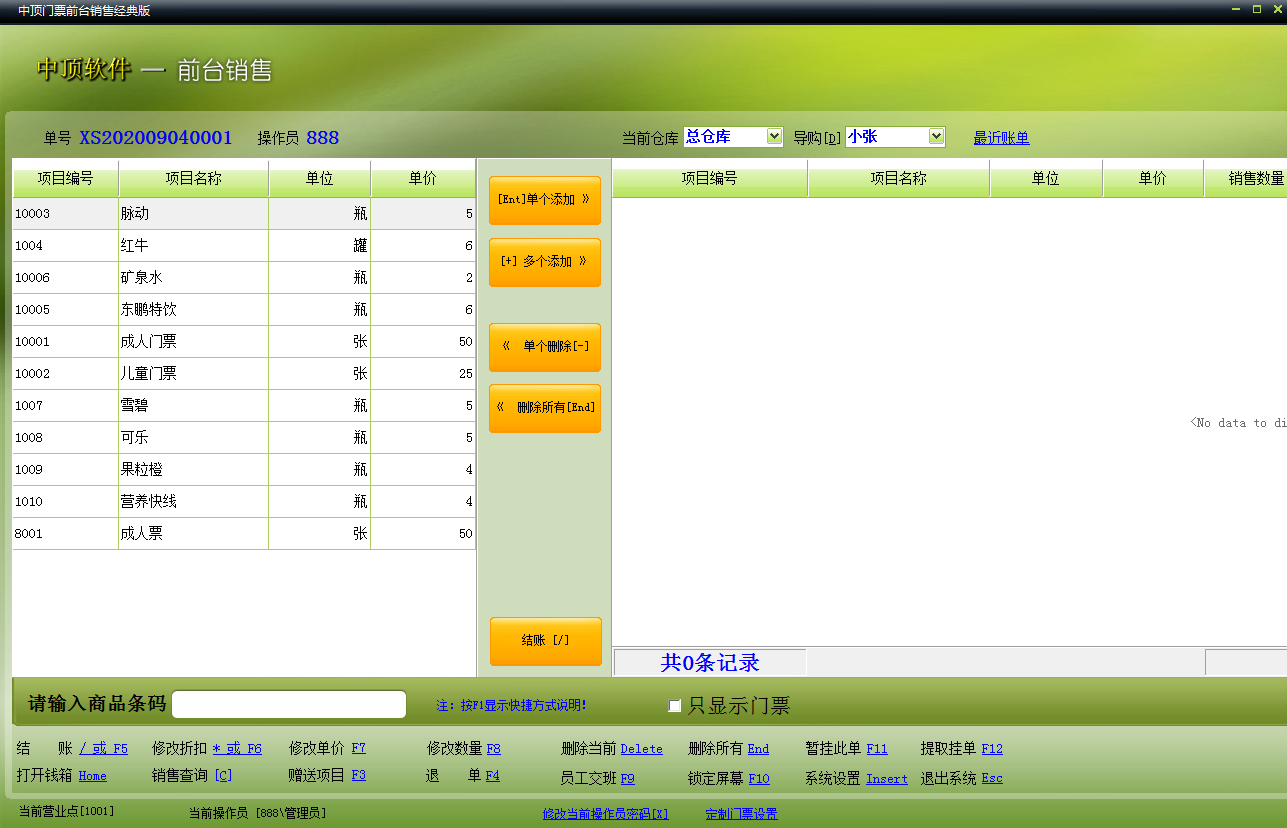Click the [C] 销售查询 link
Image resolution: width=1287 pixels, height=828 pixels.
223,776
